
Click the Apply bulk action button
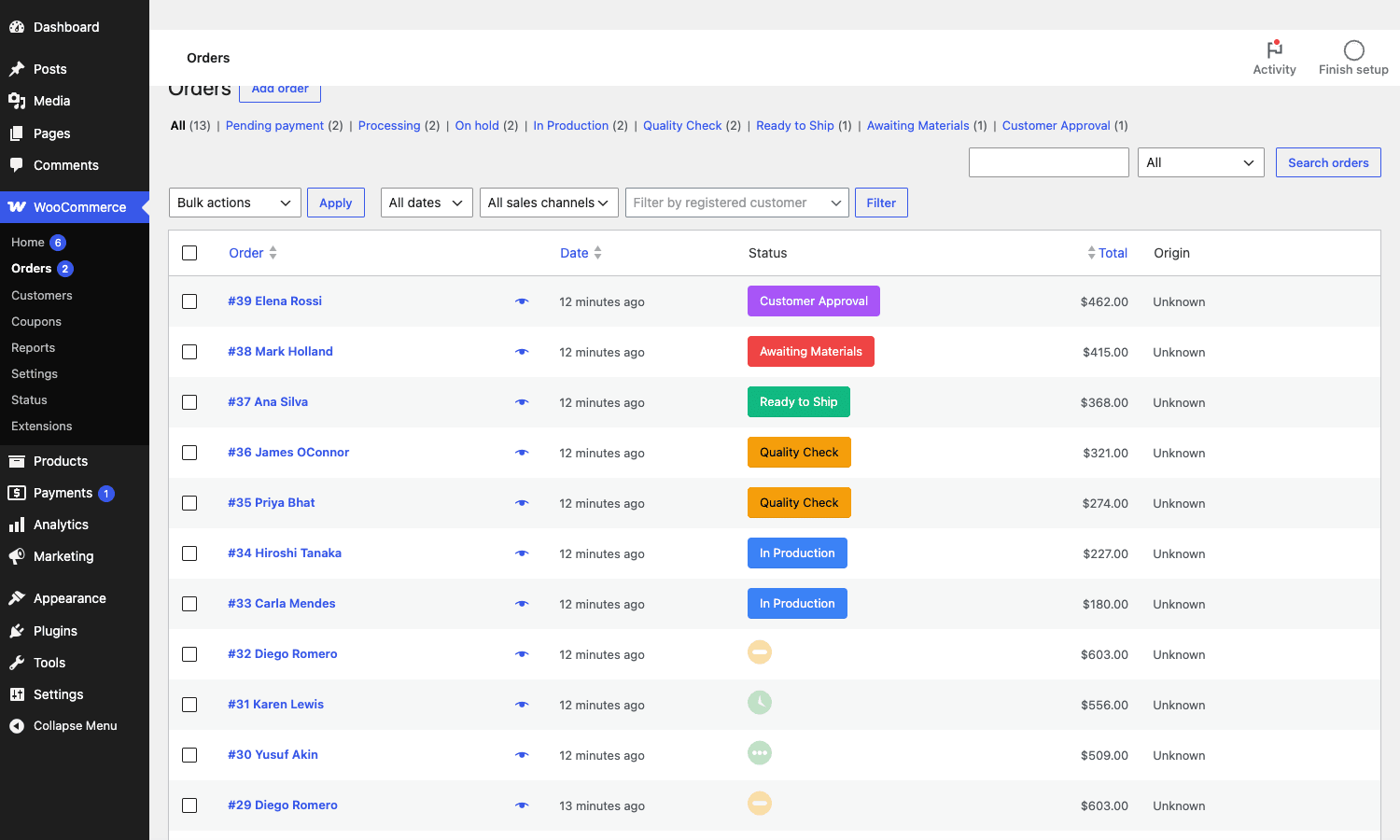[x=336, y=203]
